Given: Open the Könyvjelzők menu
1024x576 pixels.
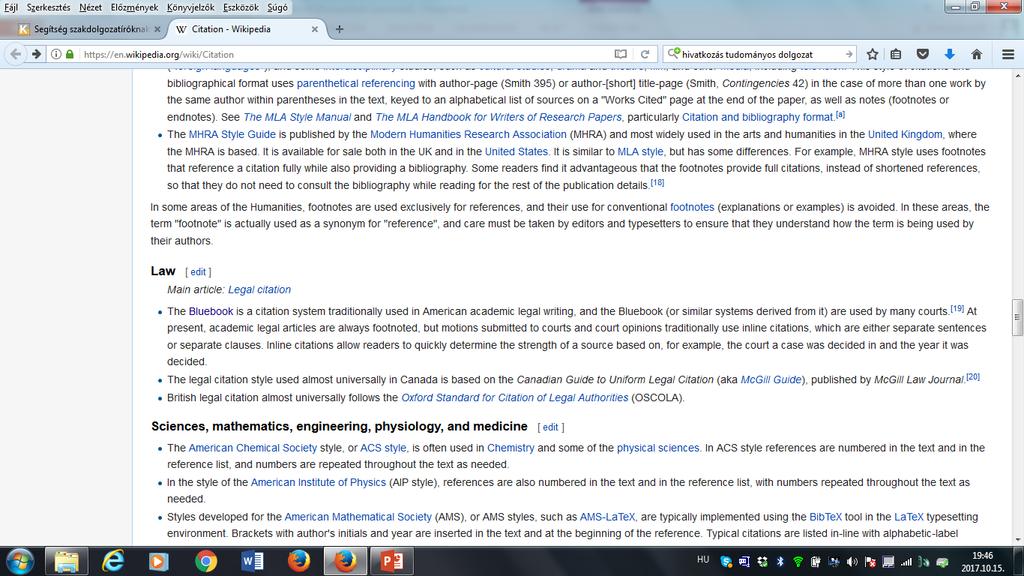Looking at the screenshot, I should tap(190, 7).
